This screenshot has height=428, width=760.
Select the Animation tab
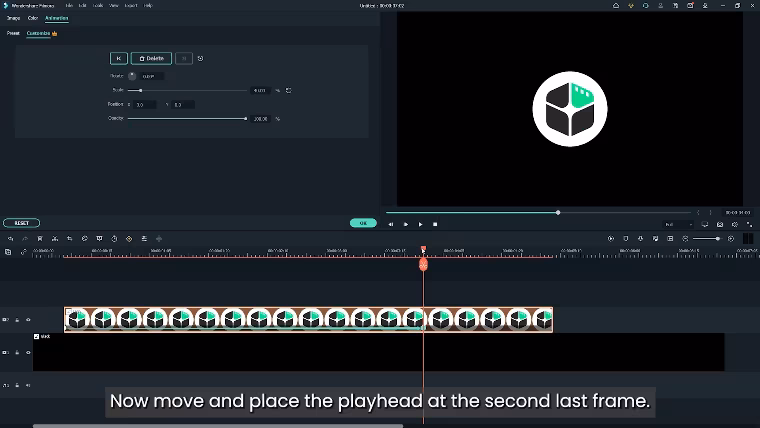57,18
